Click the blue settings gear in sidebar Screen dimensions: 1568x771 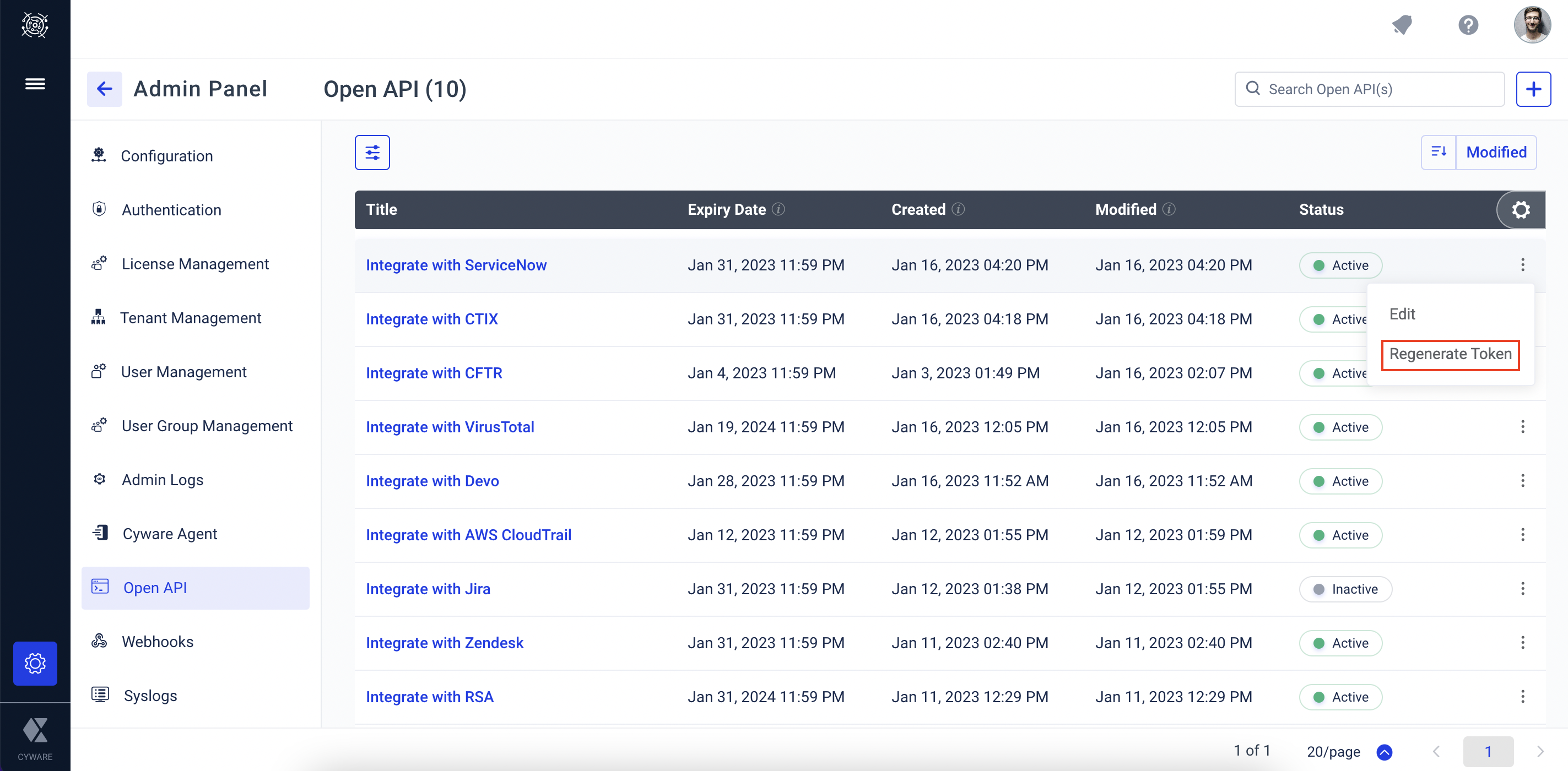(35, 663)
